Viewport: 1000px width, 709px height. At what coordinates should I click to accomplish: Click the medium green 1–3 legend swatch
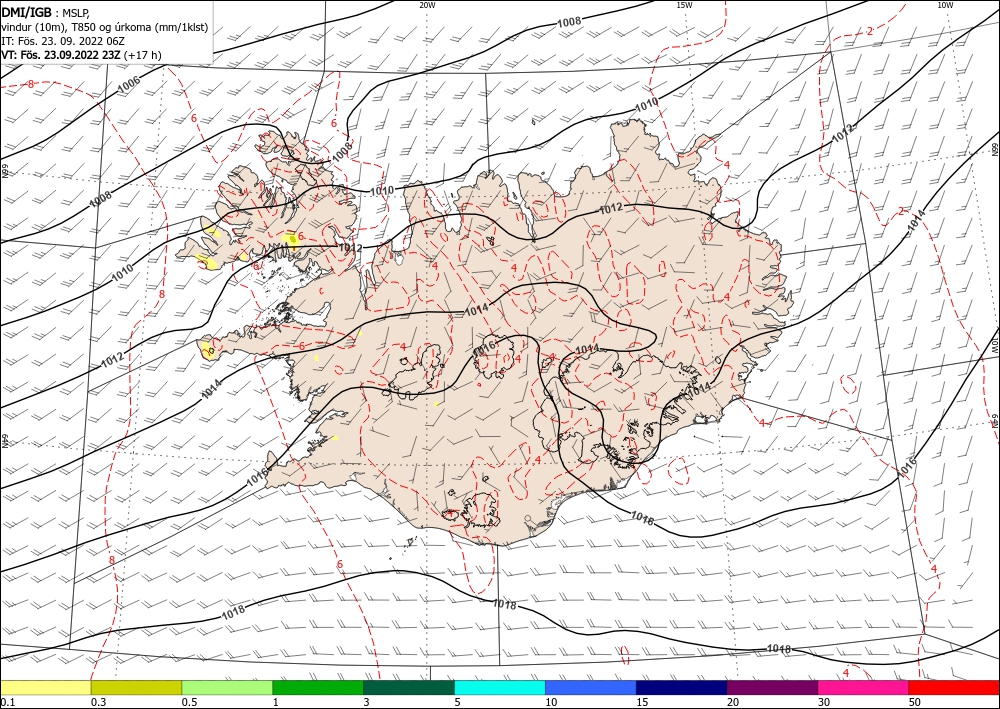point(318,687)
